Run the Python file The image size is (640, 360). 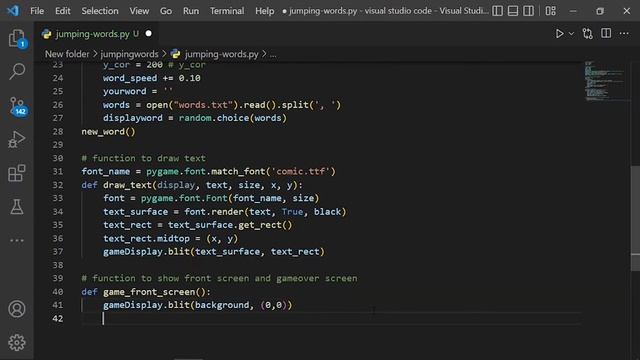coord(559,33)
